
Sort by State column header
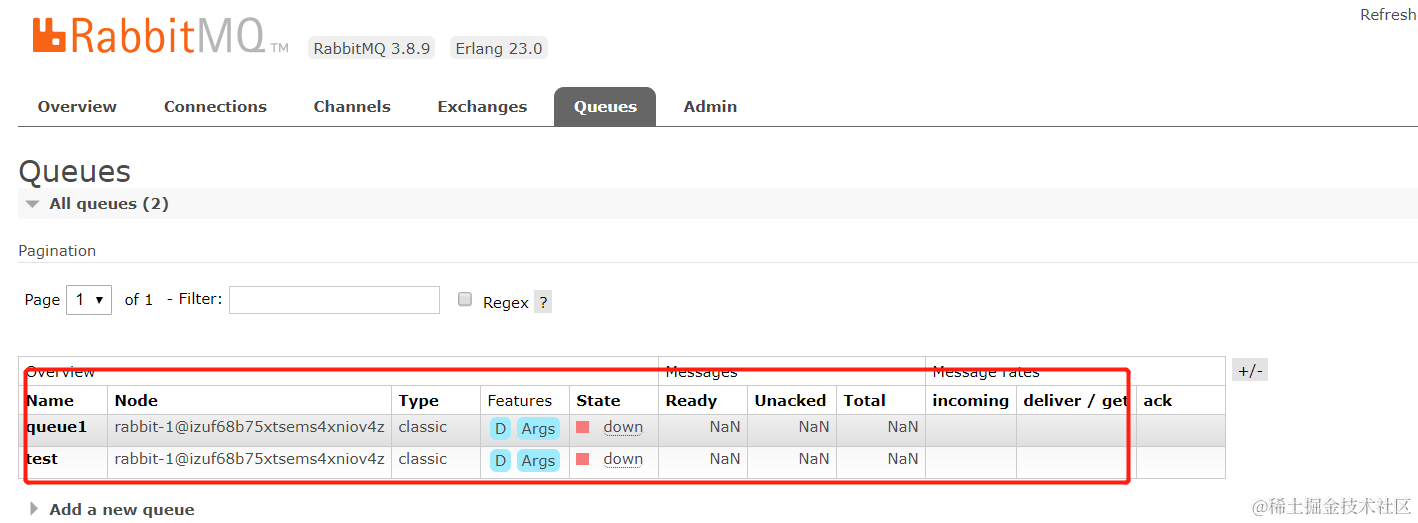[598, 401]
